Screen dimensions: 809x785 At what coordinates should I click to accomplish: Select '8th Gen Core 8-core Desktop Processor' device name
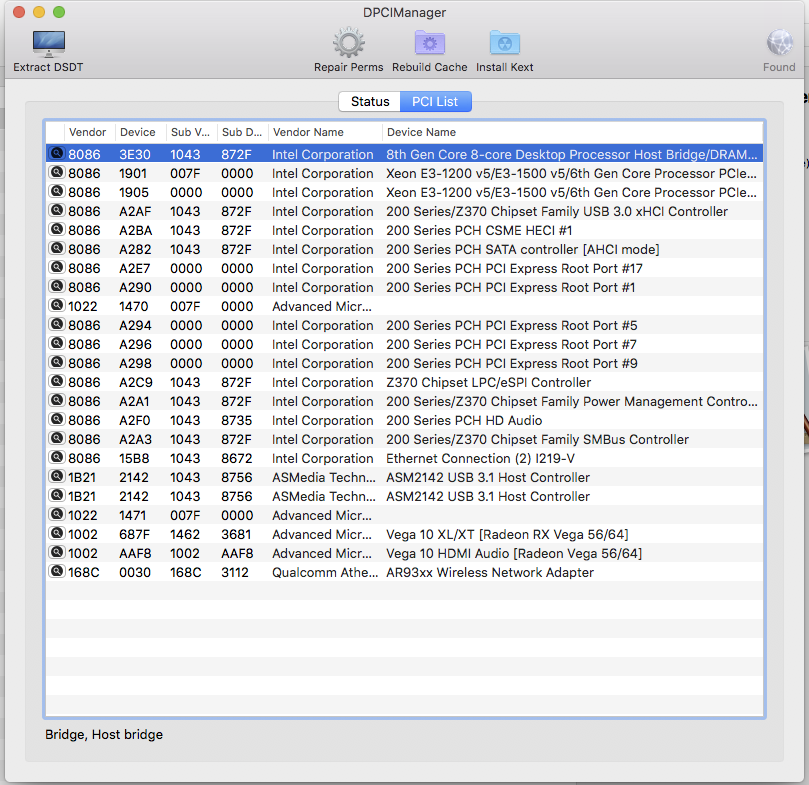(571, 154)
